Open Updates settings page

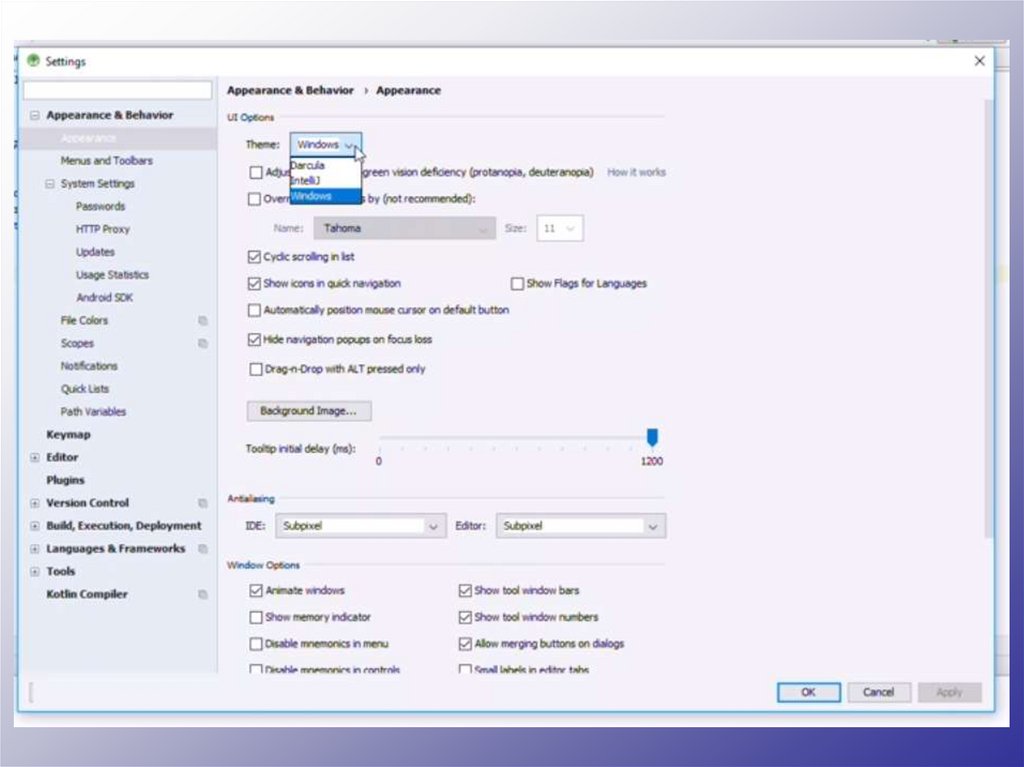pos(95,252)
